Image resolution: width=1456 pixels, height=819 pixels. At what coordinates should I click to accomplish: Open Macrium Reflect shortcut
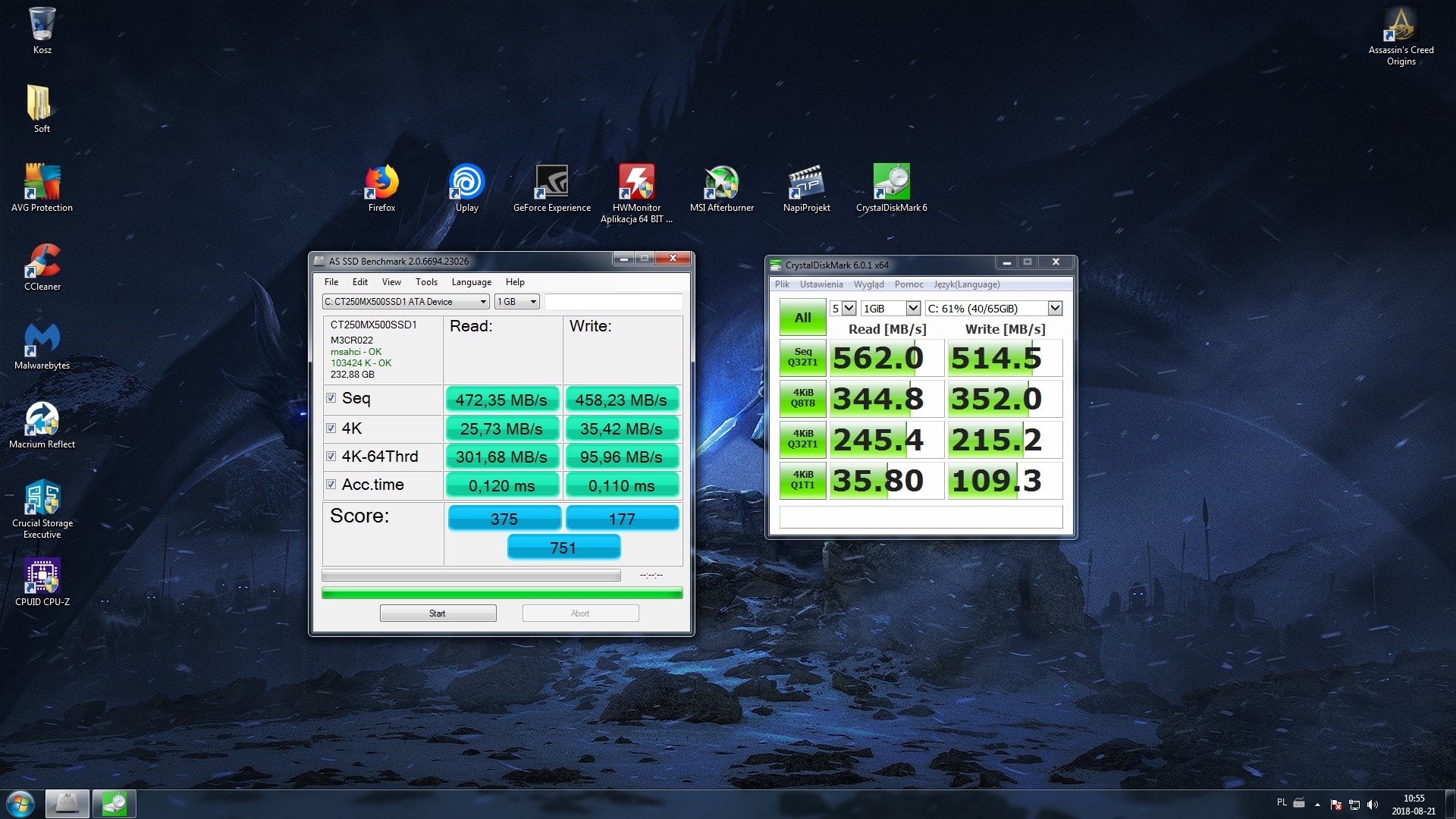[42, 424]
